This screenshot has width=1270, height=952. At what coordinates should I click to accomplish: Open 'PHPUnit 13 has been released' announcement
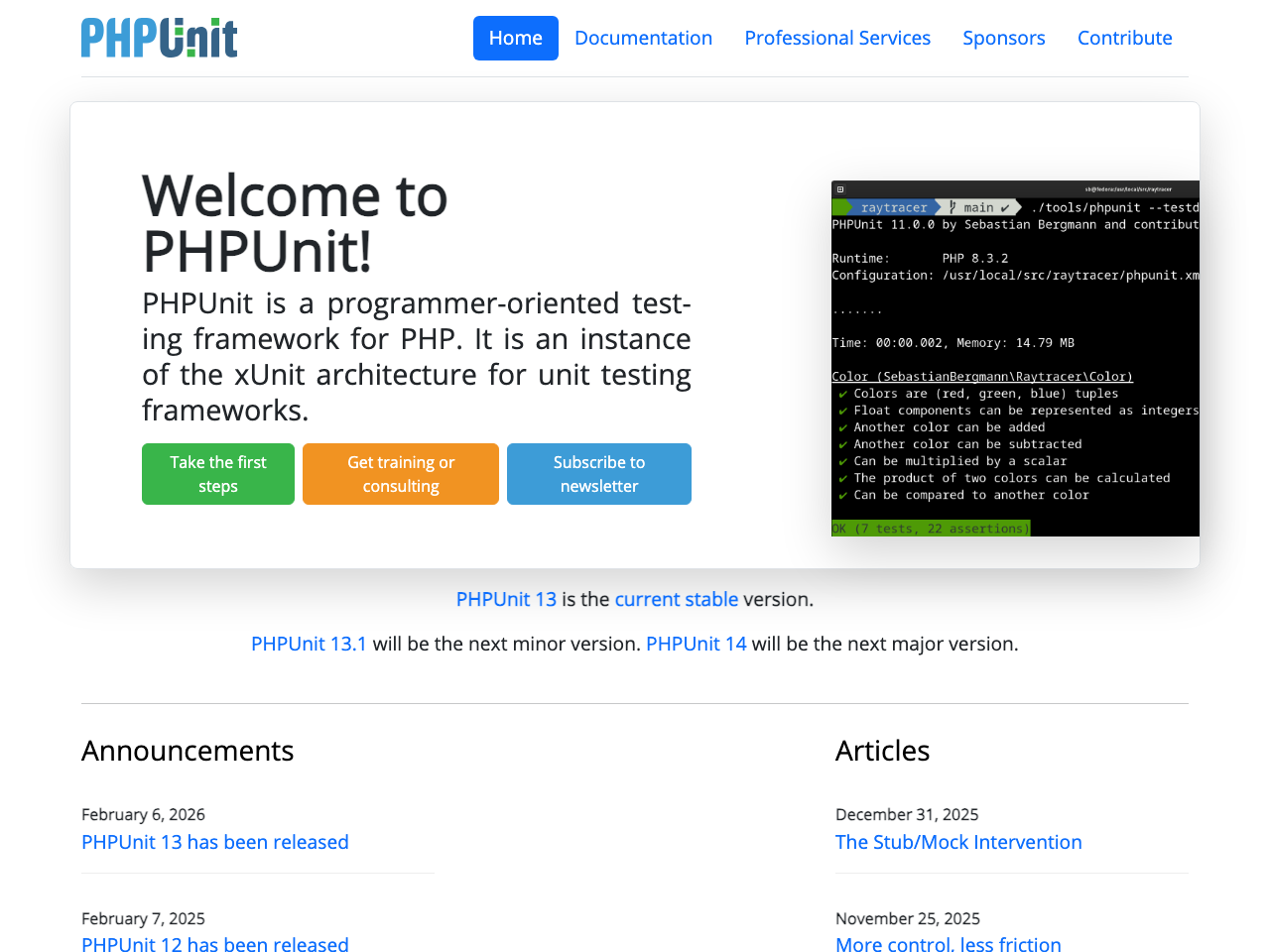coord(214,842)
